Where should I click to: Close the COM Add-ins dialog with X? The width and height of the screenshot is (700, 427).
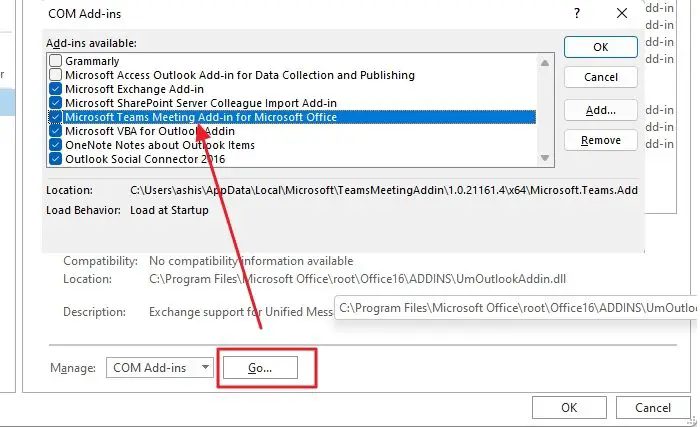622,13
